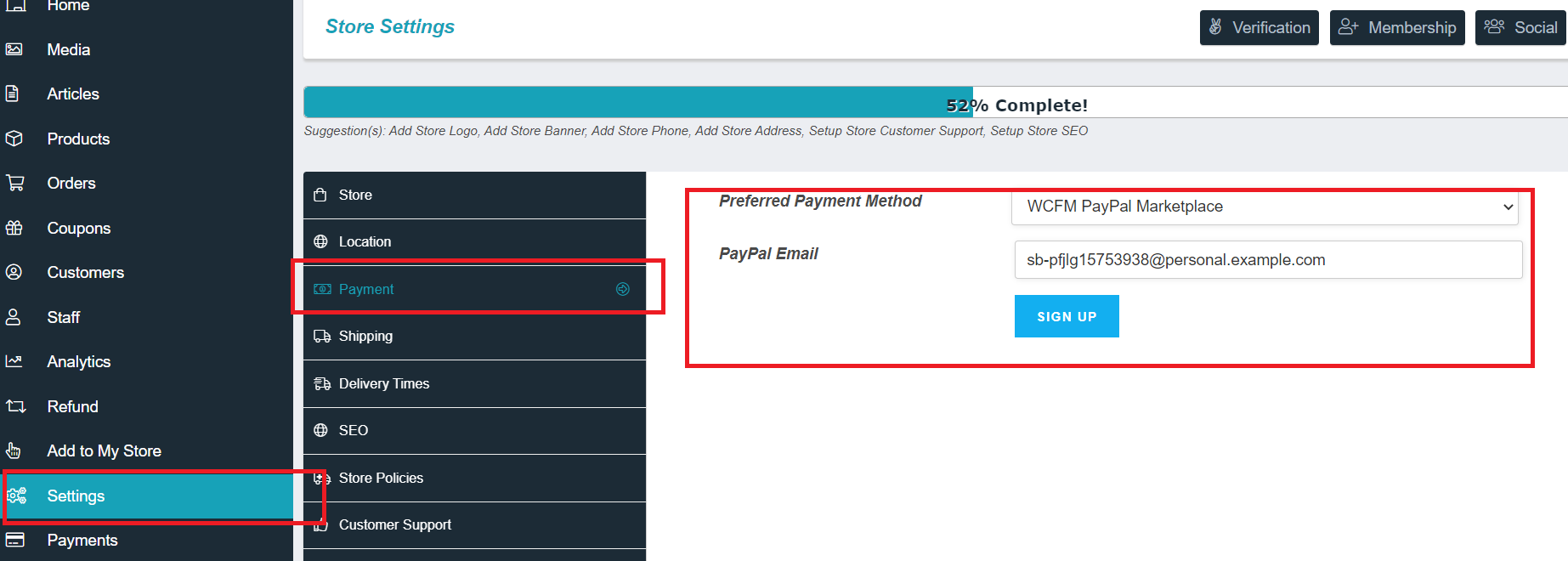Open Orders via the cart icon
Viewport: 1568px width, 561px height.
[x=15, y=183]
